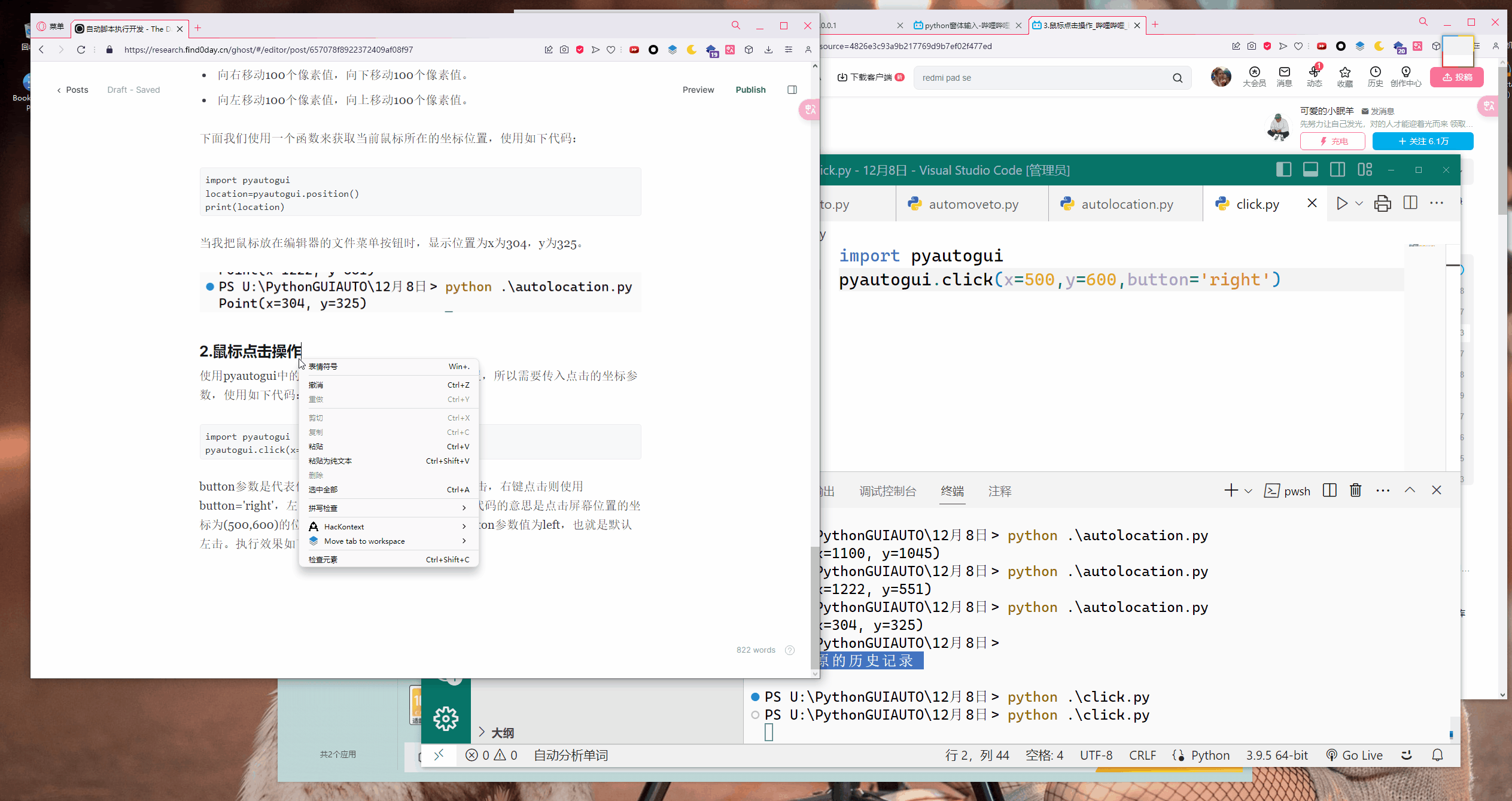Toggle the moon night-mode extension in Ghost browser
Viewport: 1512px width, 801px height.
[692, 50]
